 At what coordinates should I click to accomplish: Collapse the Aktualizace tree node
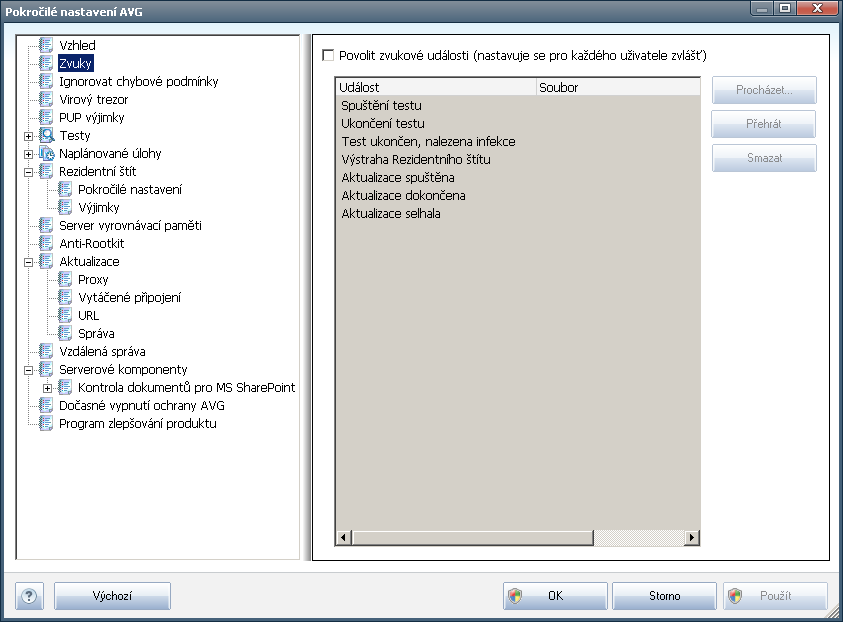tap(28, 262)
